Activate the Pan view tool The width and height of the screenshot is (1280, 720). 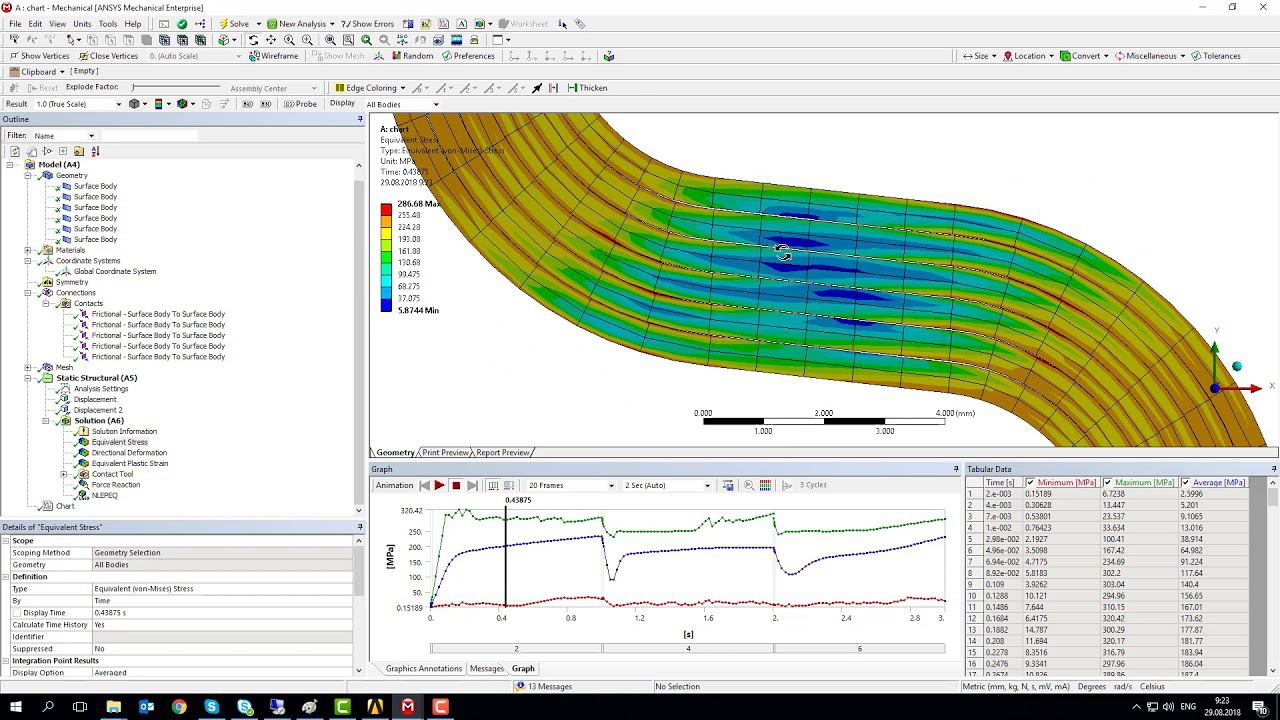(271, 40)
